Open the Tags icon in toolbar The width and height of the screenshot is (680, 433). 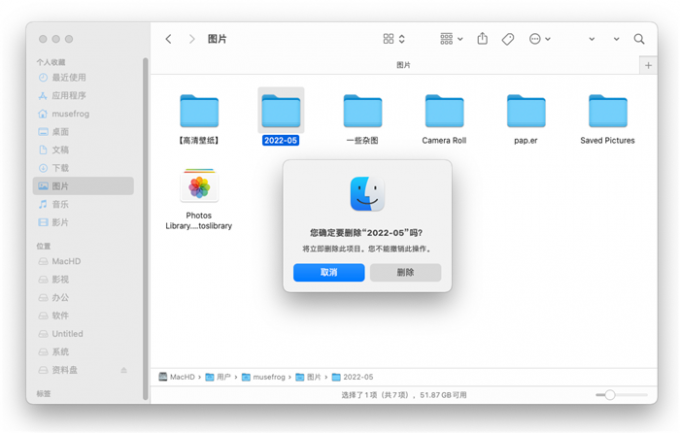click(508, 39)
